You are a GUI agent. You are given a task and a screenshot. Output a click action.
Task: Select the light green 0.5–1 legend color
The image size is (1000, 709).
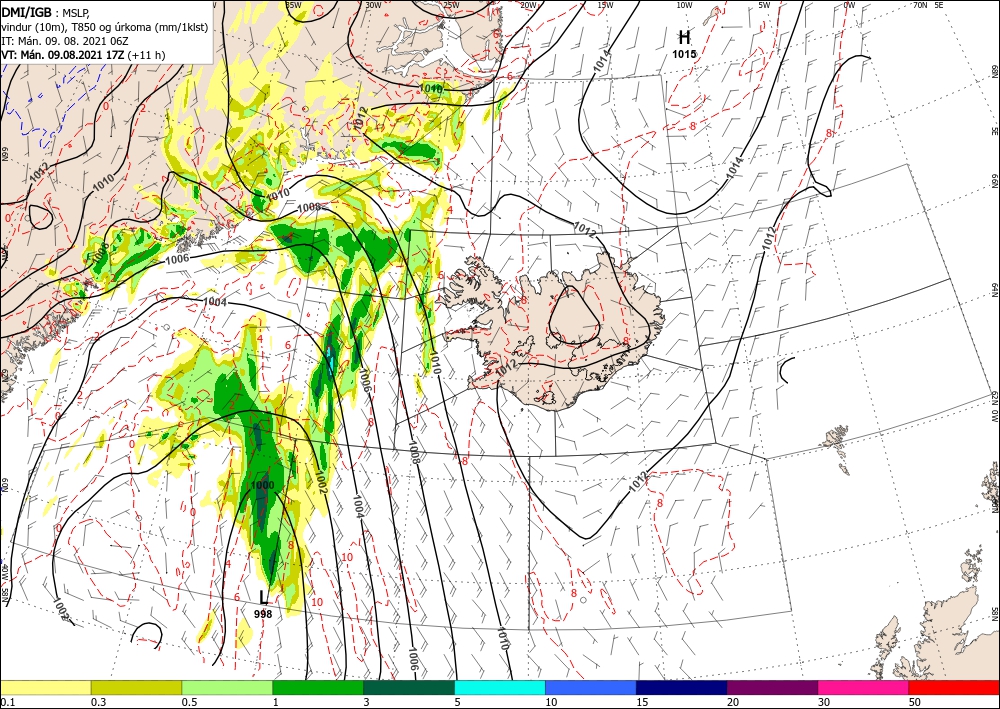(227, 687)
